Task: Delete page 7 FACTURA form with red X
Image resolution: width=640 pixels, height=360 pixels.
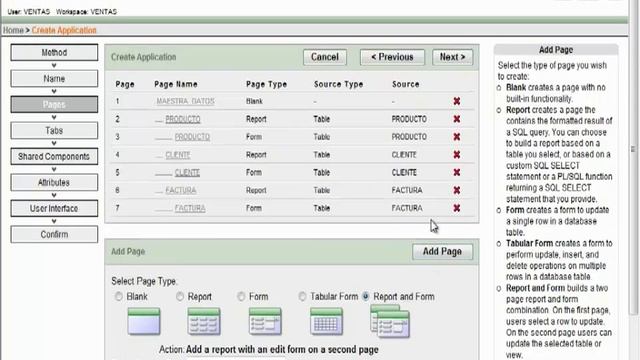Action: [x=457, y=208]
